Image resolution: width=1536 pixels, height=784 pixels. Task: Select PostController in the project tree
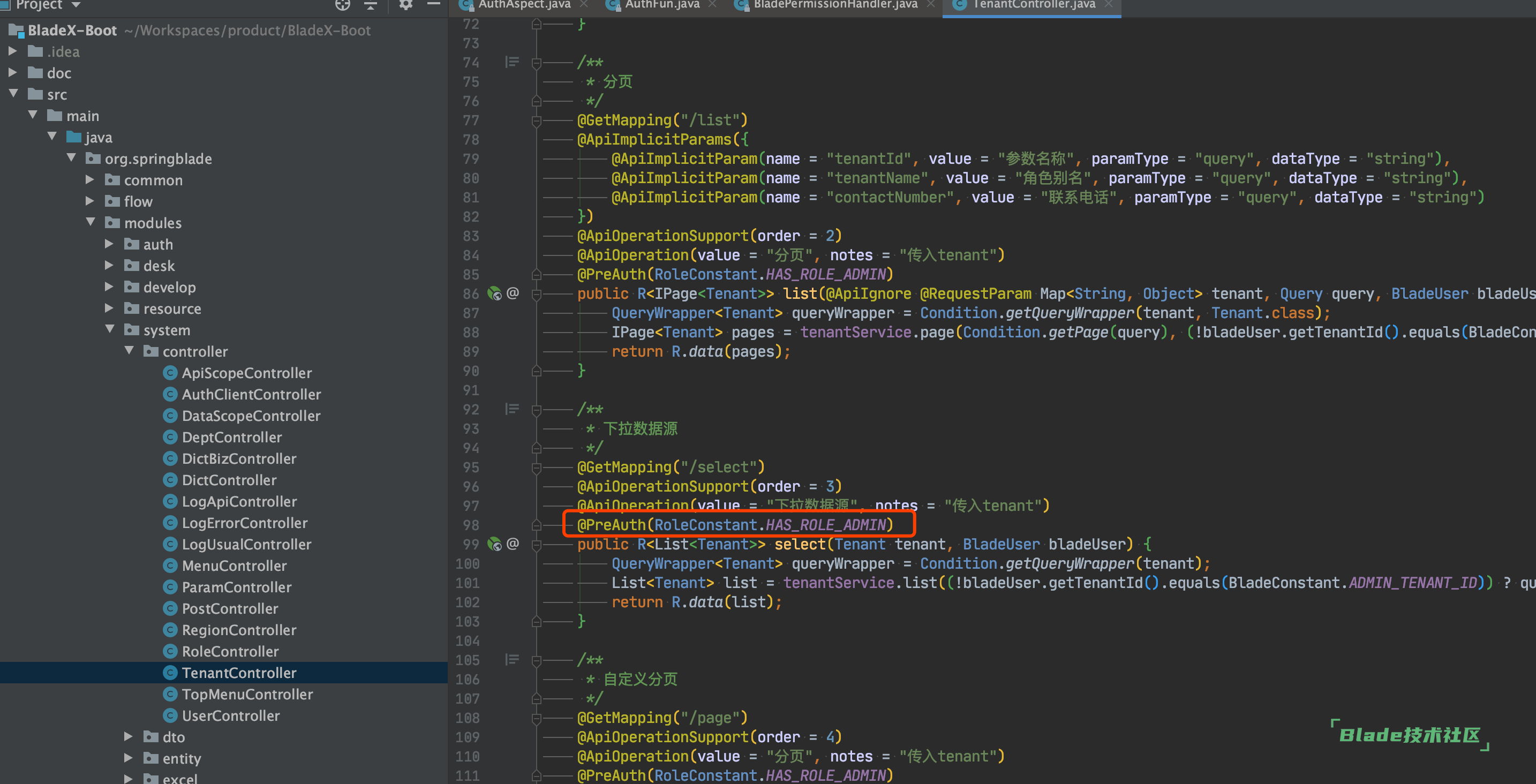[230, 609]
